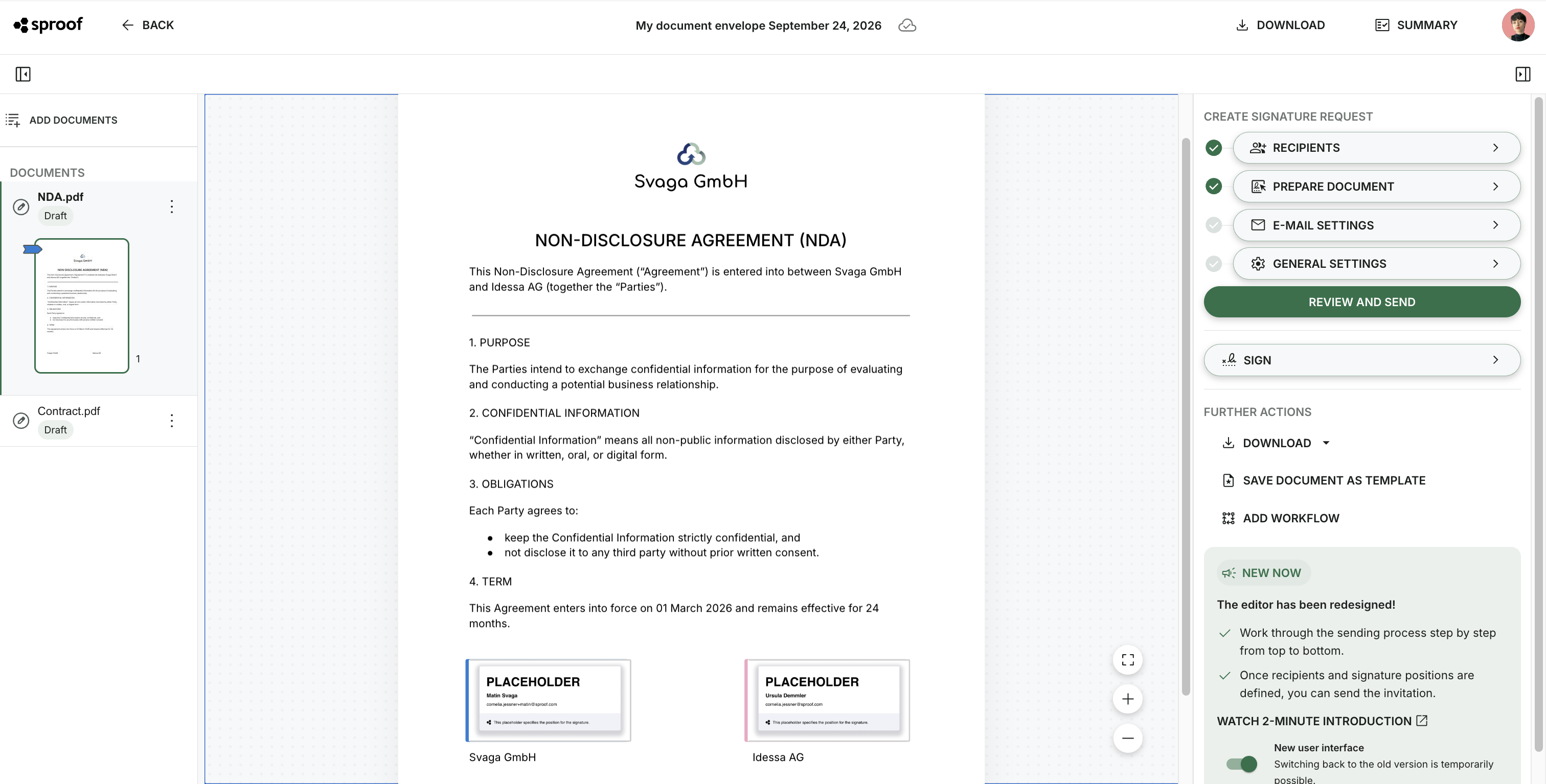Viewport: 1546px width, 784px height.
Task: Select the Matin Svaga signature placeholder
Action: 549,700
